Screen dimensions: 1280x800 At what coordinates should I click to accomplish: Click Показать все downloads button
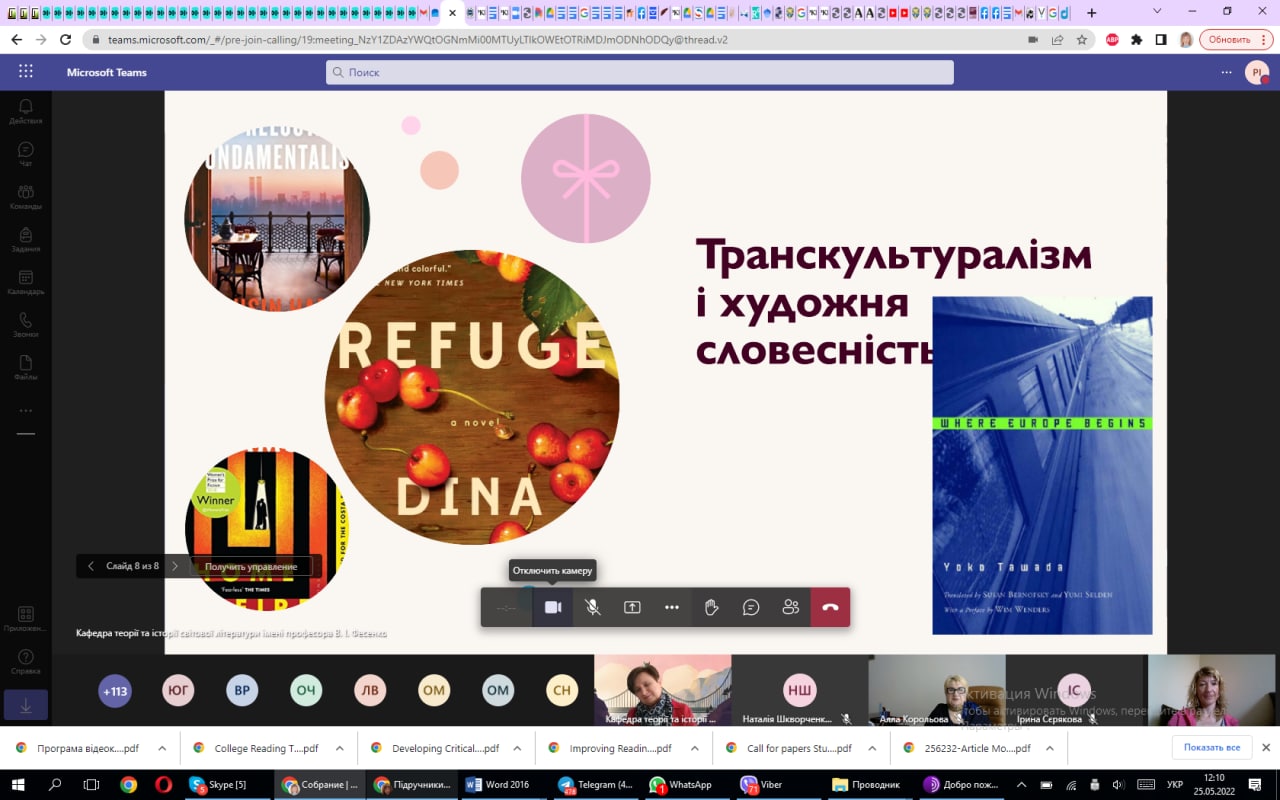1212,748
